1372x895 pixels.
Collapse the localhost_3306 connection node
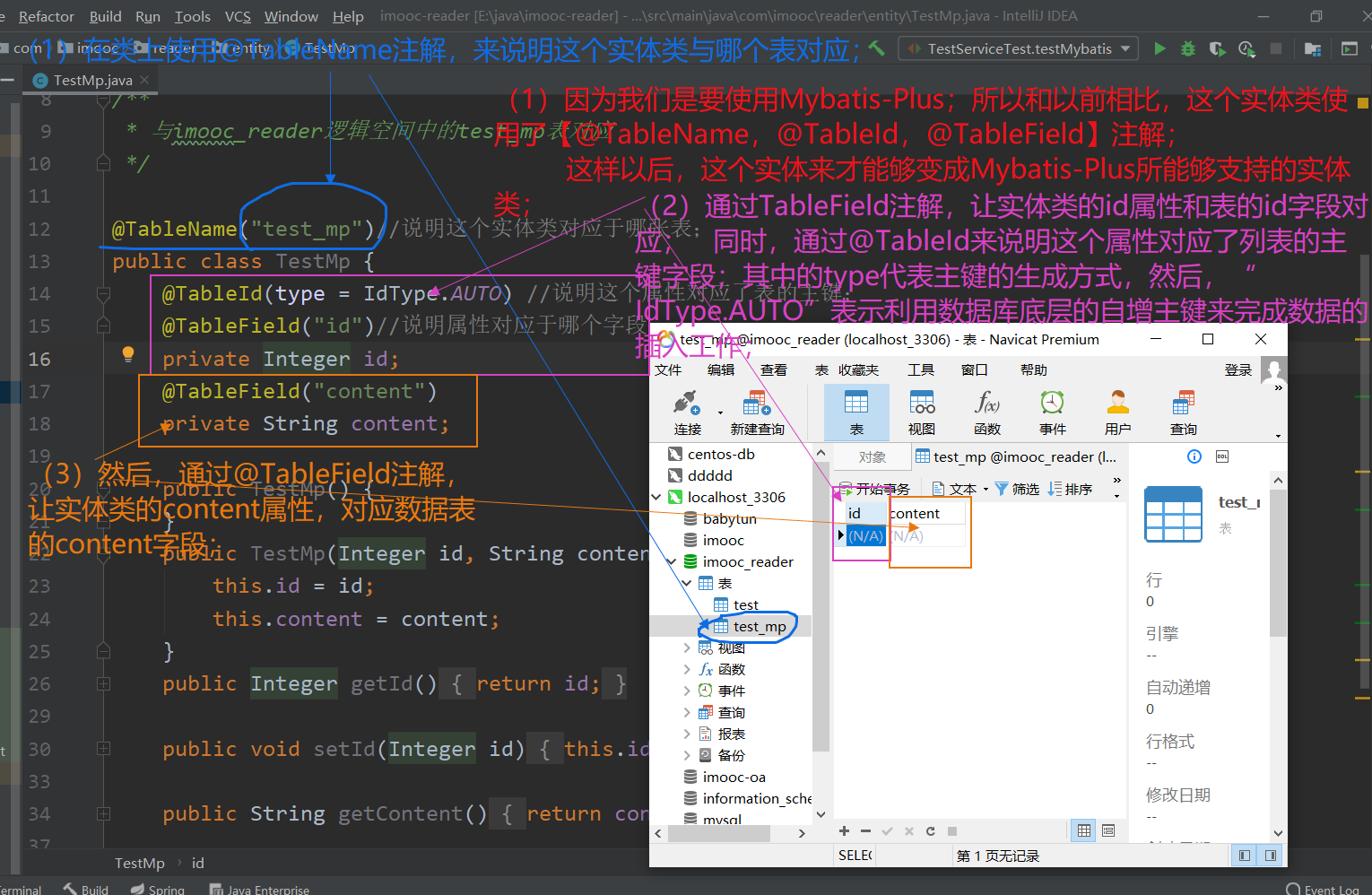(x=657, y=497)
